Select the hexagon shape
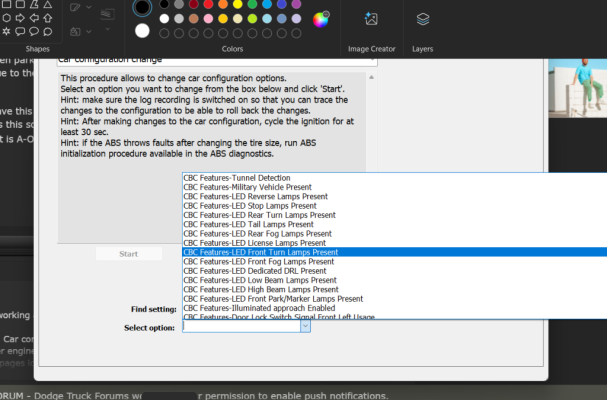The image size is (607, 400). (x=6, y=18)
